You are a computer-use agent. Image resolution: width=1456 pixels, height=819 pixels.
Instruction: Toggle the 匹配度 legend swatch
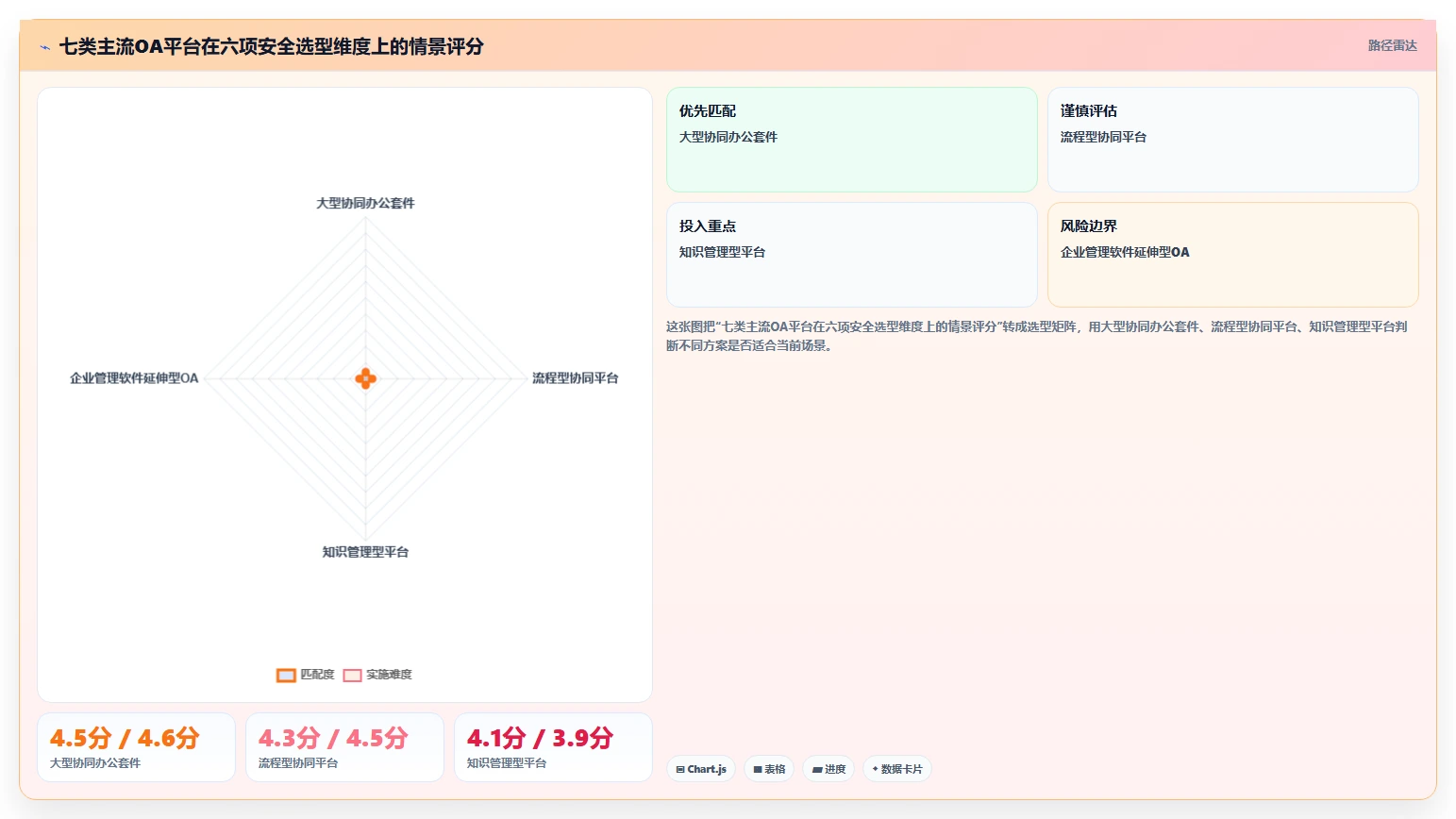point(286,675)
